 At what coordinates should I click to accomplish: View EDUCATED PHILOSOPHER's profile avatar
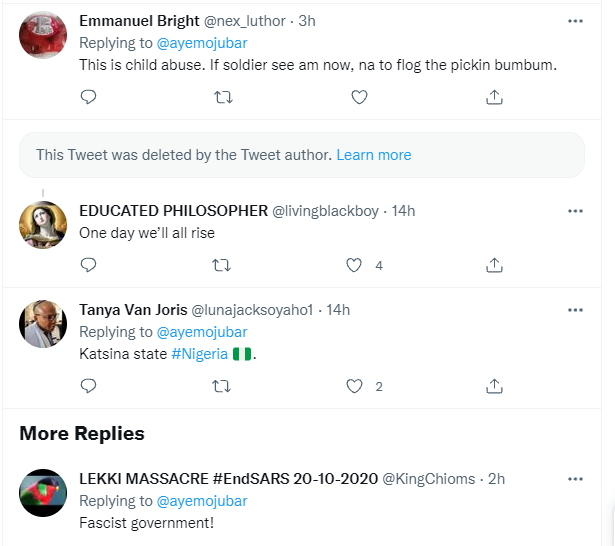(x=43, y=225)
